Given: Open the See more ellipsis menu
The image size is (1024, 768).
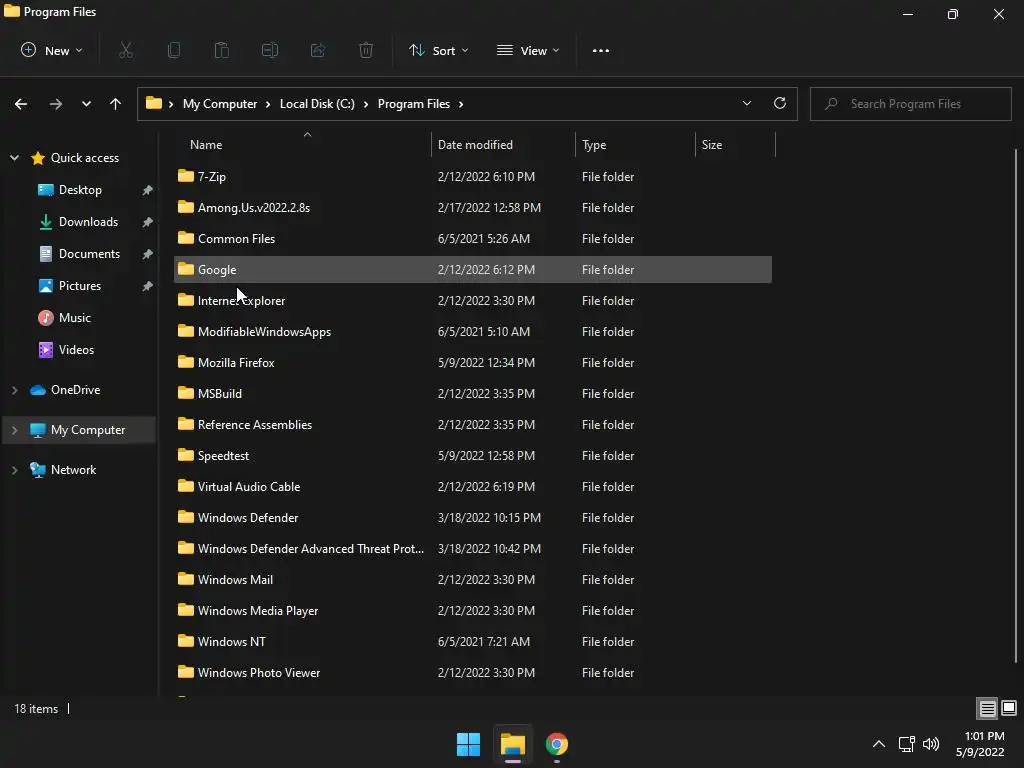Looking at the screenshot, I should [601, 50].
